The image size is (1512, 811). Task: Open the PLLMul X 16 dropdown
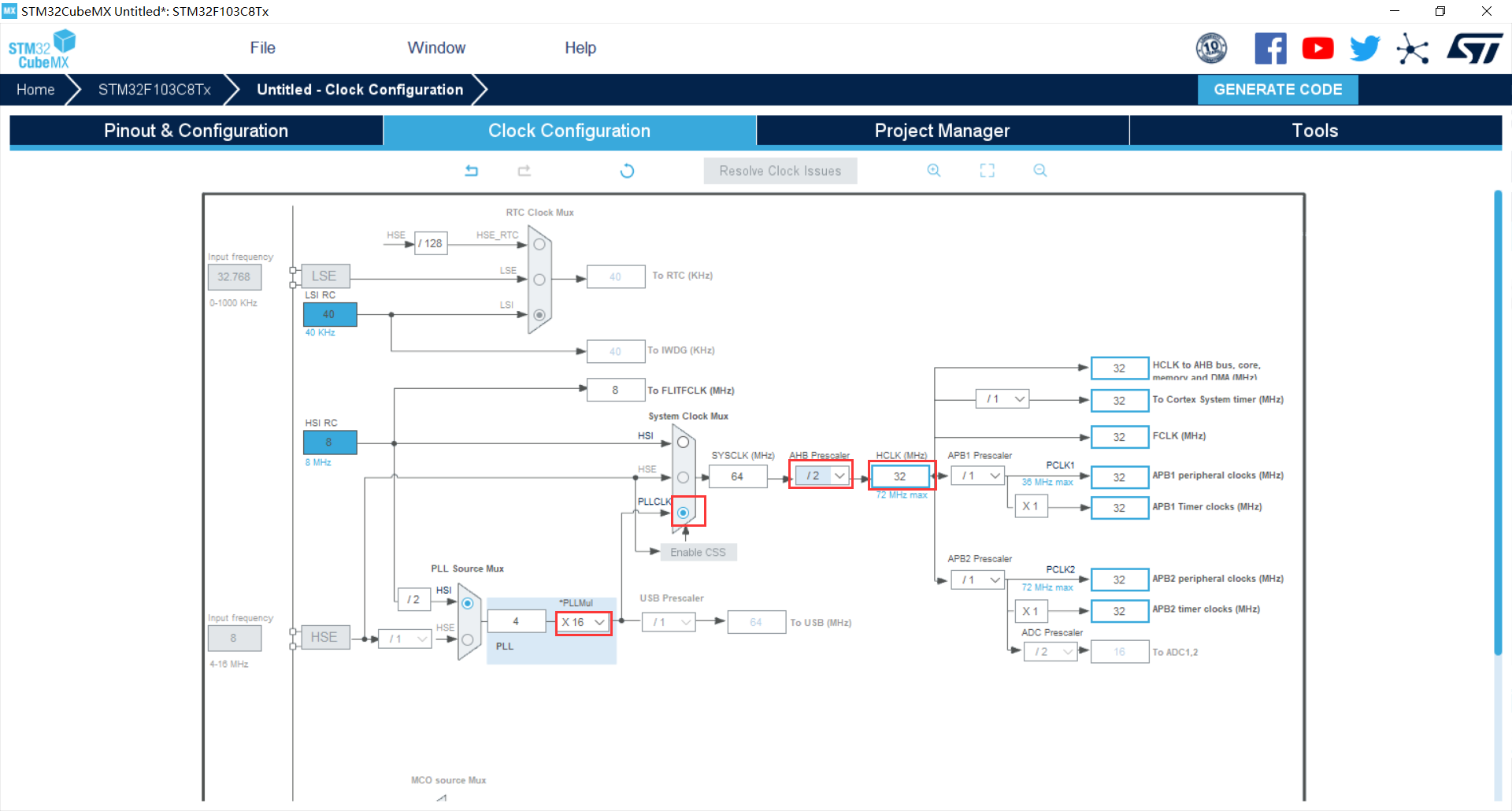584,622
